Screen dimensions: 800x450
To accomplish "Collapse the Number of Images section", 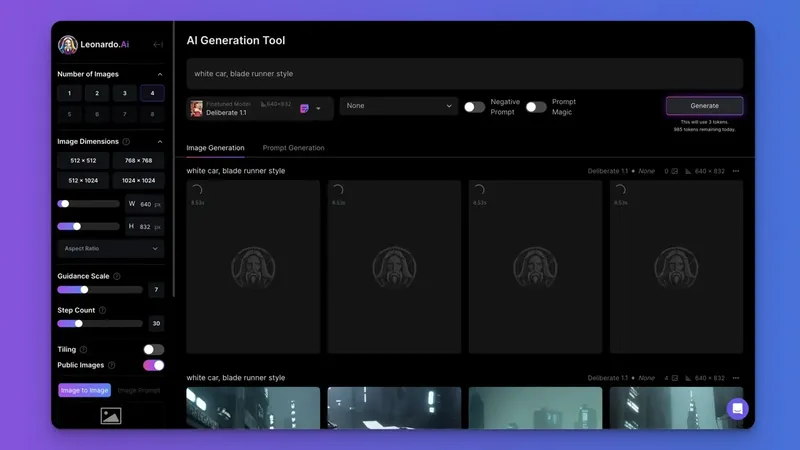I will coord(160,74).
